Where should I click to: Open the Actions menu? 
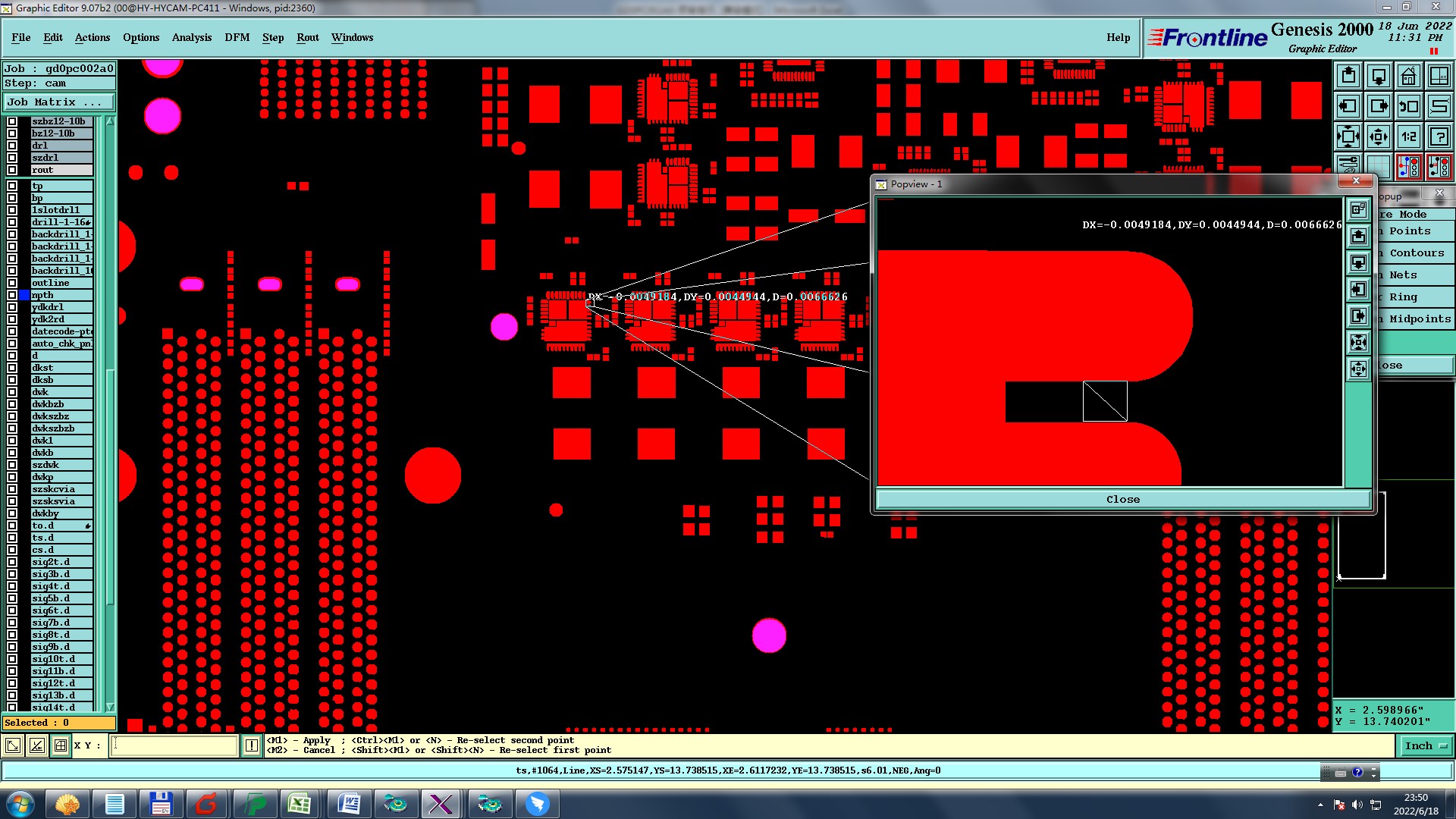[93, 37]
